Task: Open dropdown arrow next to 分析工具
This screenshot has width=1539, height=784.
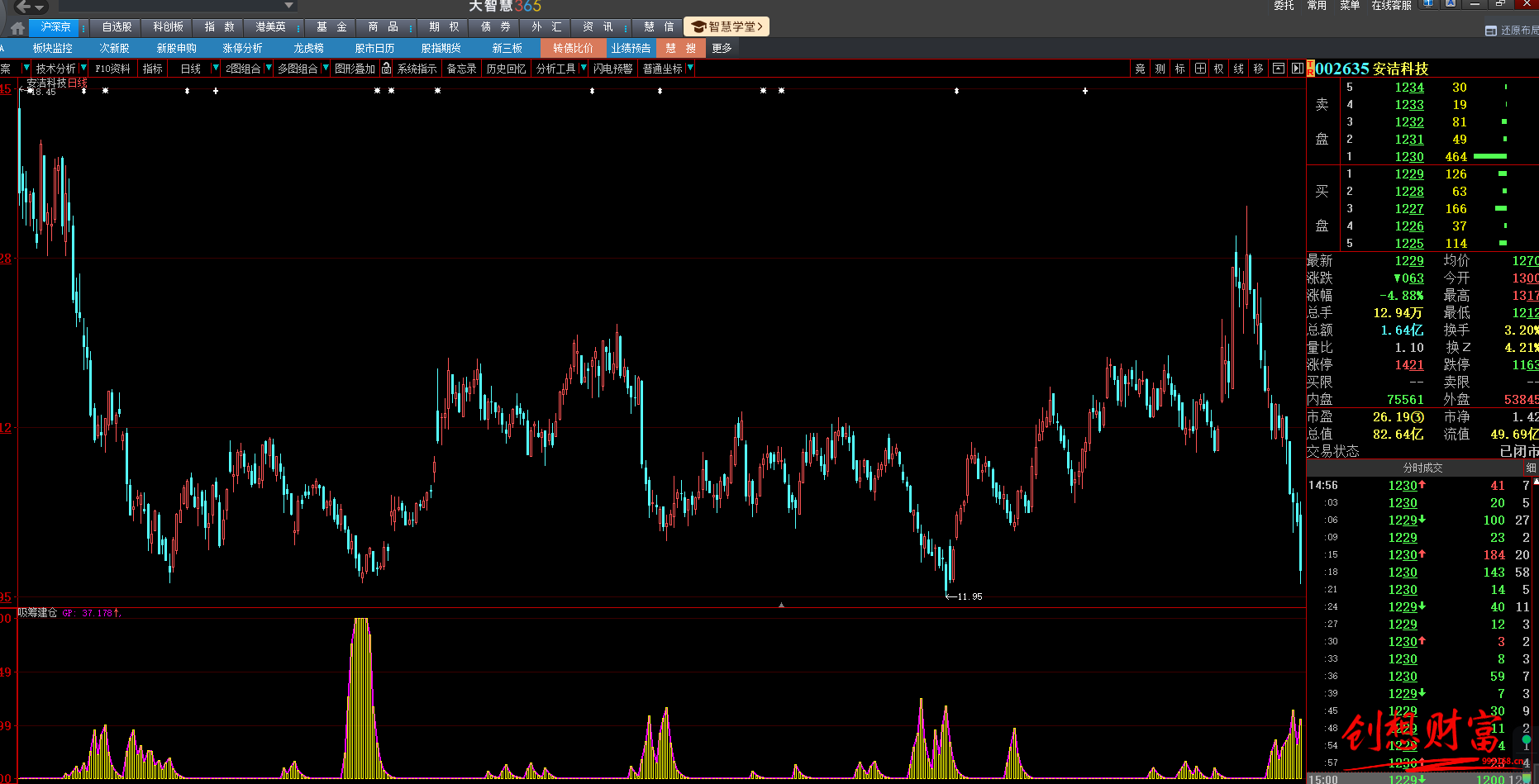Action: pyautogui.click(x=583, y=68)
